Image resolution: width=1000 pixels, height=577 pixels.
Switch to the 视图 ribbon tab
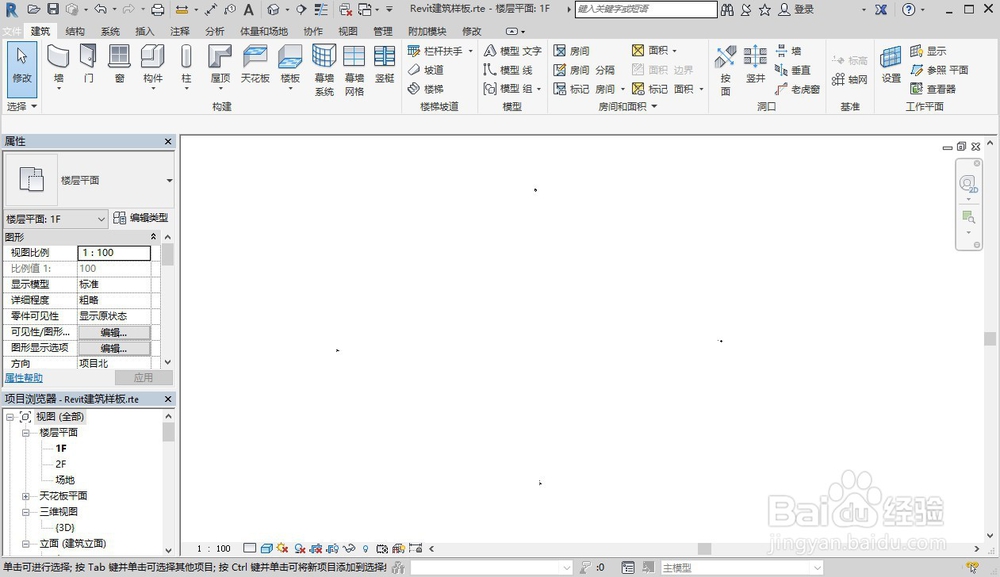(x=348, y=31)
